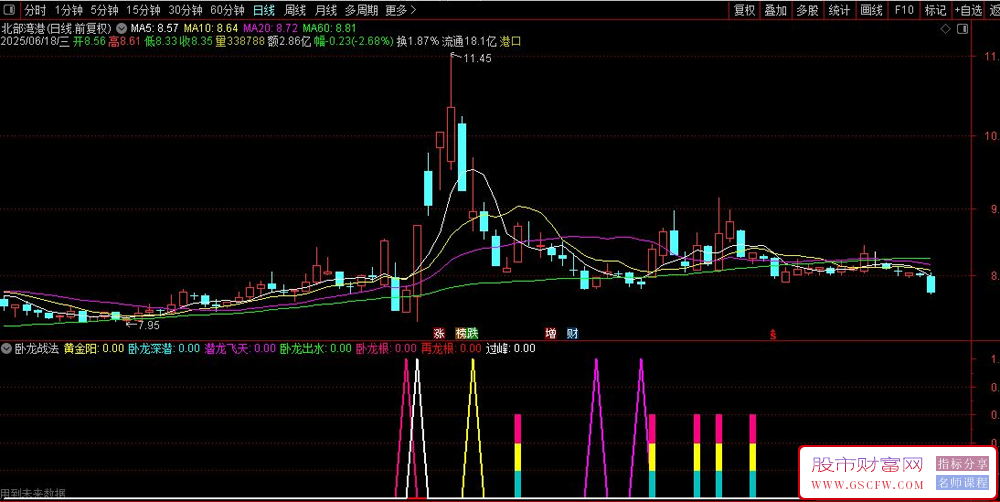Click the 11.45 high price label

point(477,59)
